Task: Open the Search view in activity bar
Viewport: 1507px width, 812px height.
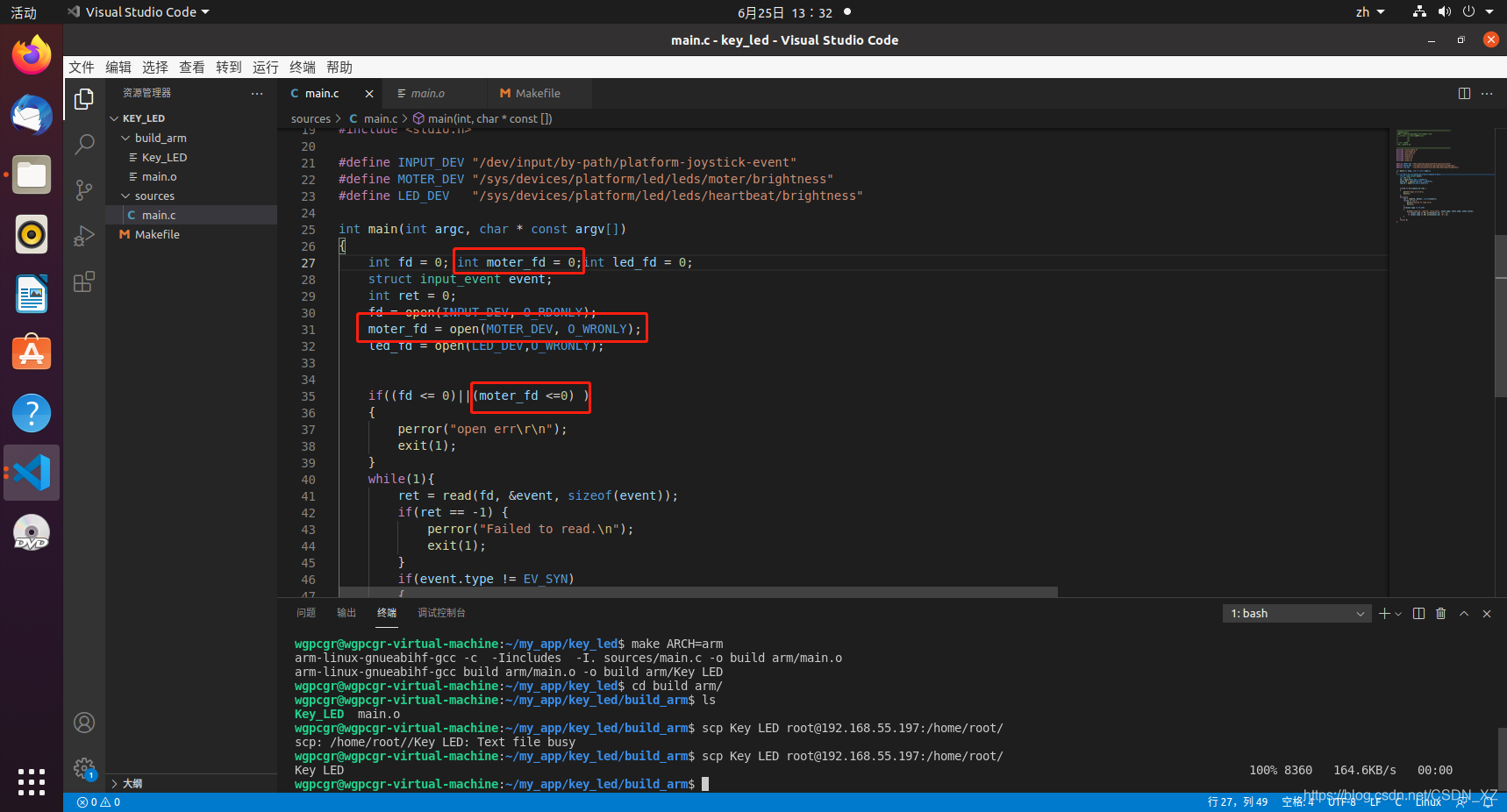Action: click(x=84, y=145)
